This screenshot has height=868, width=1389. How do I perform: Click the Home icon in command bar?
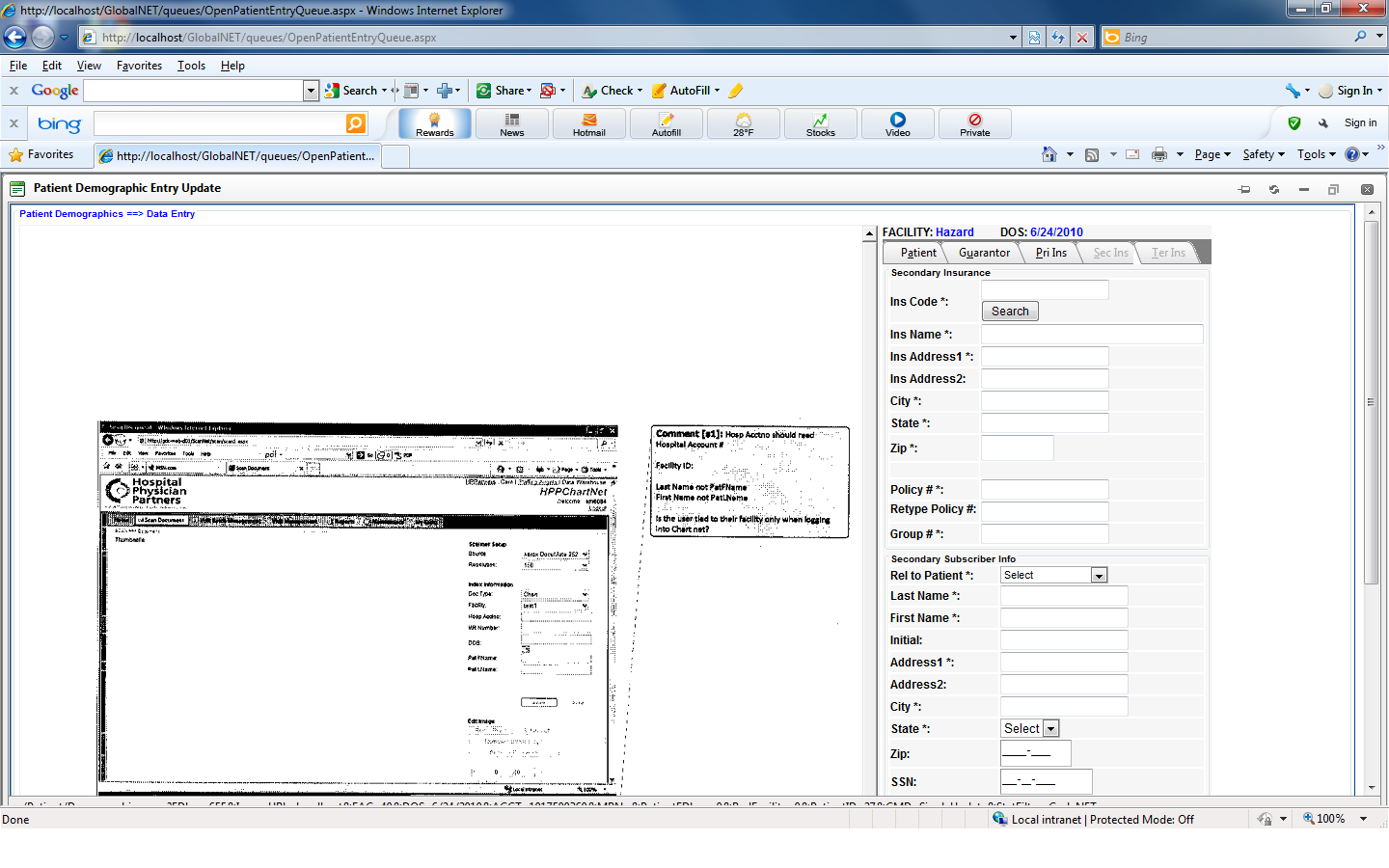coord(1049,154)
